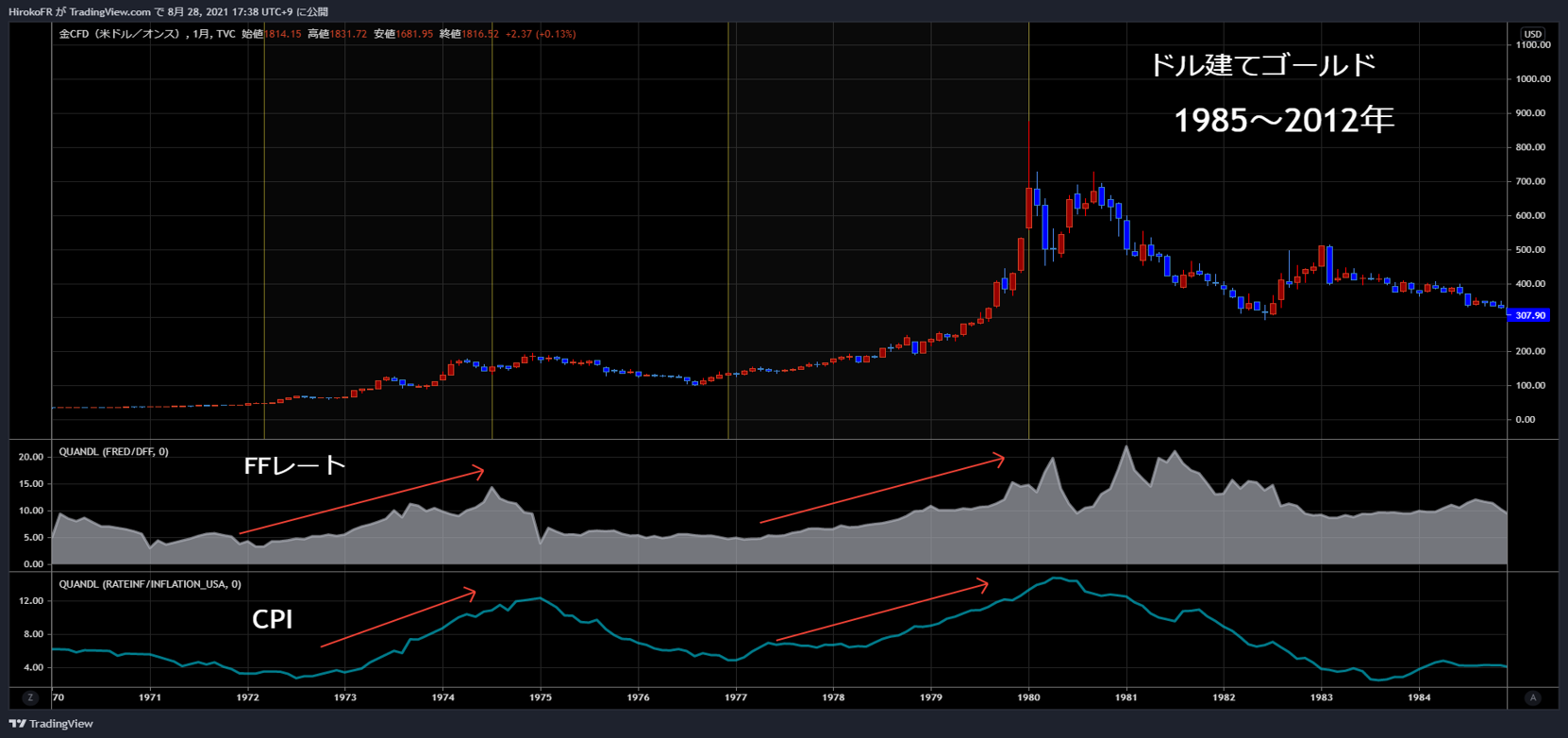Click the 12.00 label on CPI pane scale
1568x738 pixels.
pyautogui.click(x=31, y=600)
